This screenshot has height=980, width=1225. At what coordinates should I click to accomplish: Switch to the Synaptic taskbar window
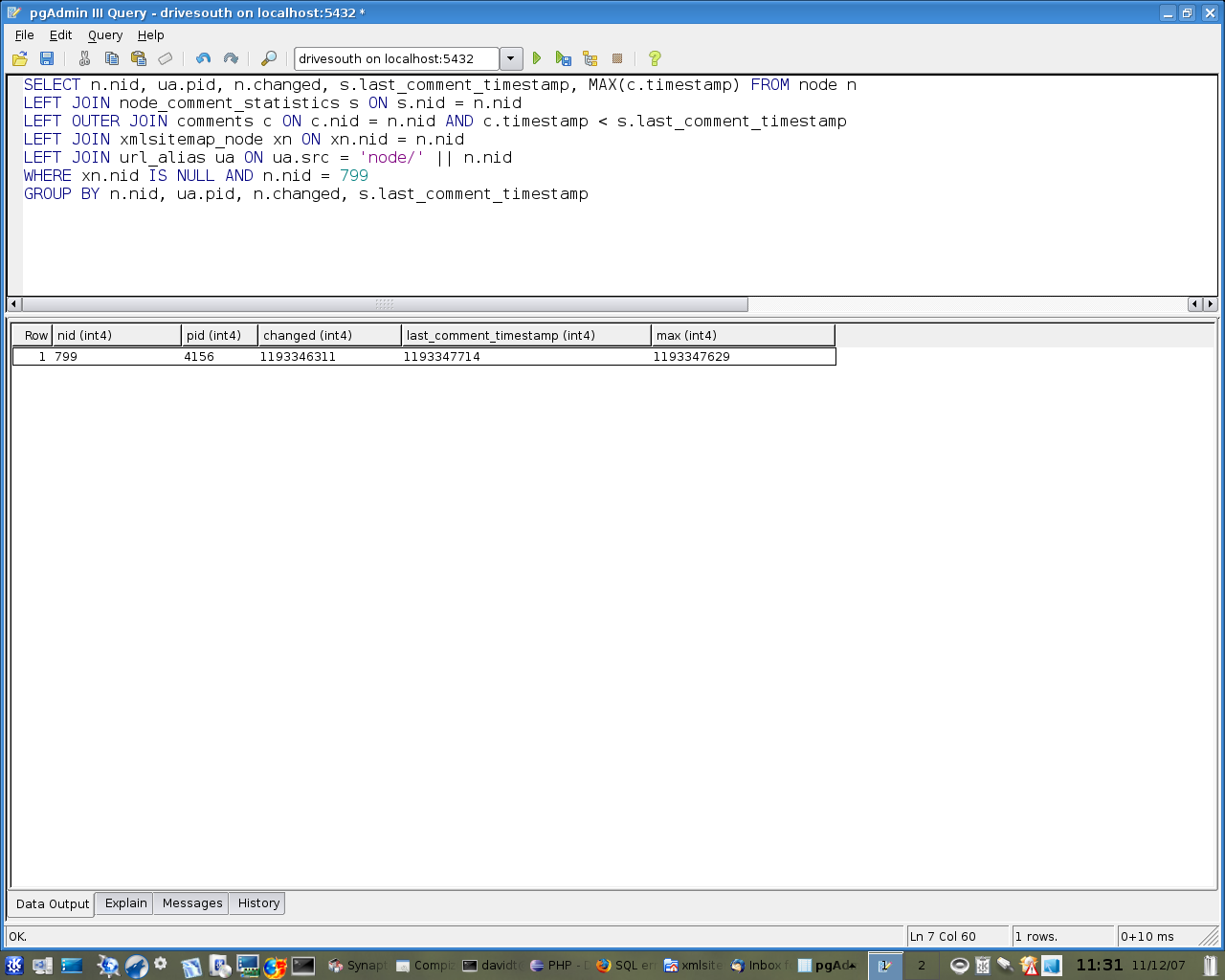[357, 966]
